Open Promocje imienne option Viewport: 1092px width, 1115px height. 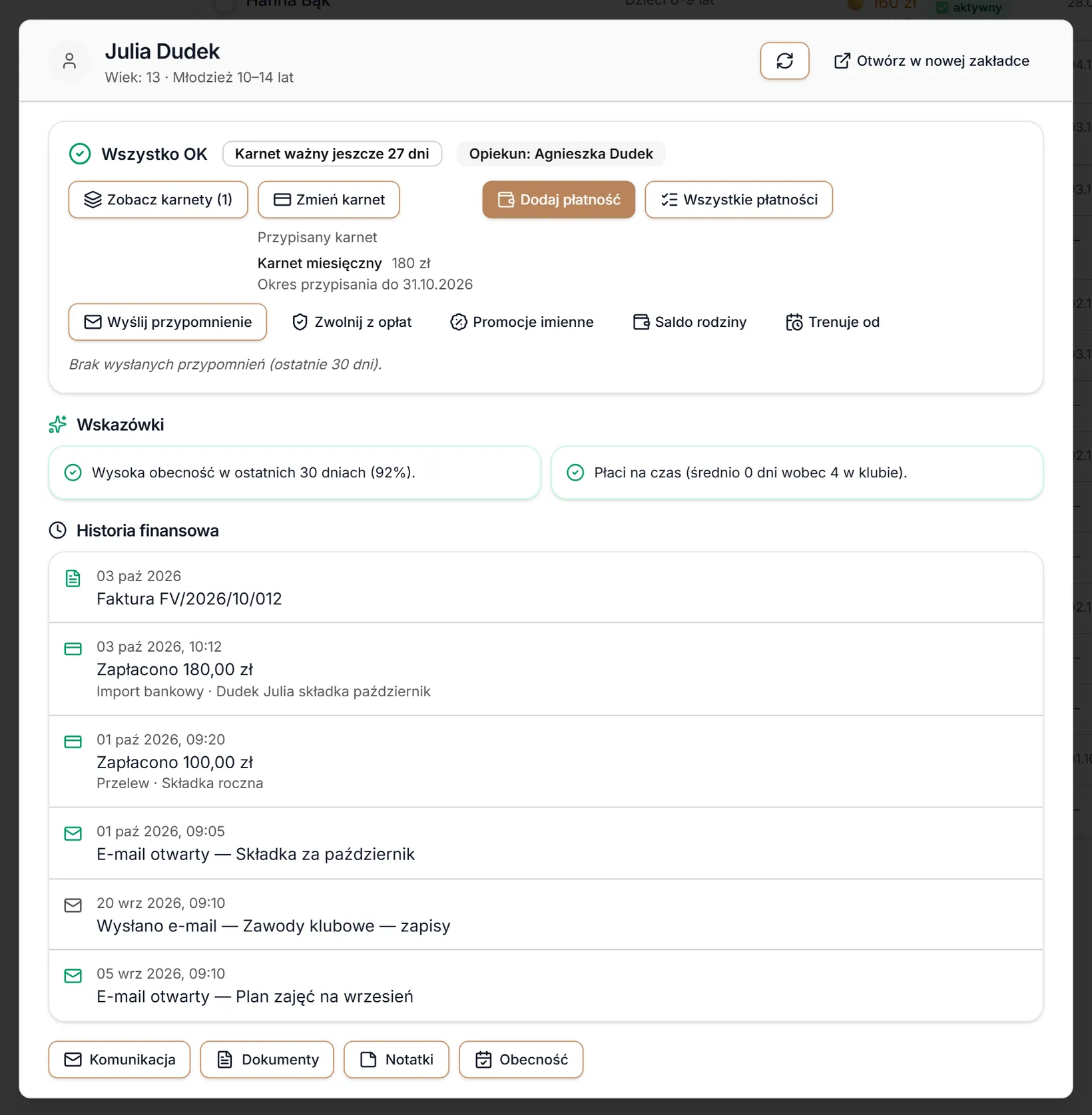coord(521,322)
